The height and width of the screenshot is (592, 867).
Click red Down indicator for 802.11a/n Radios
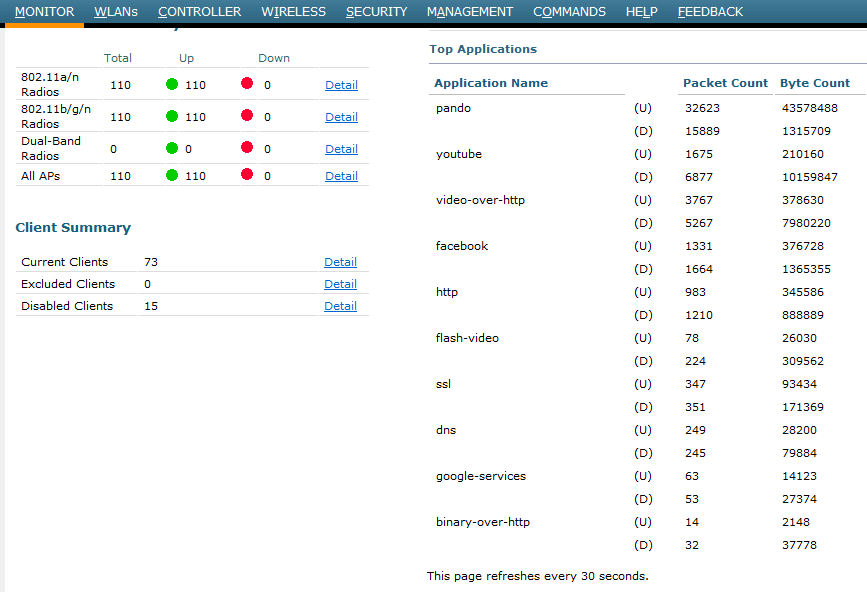pos(247,84)
